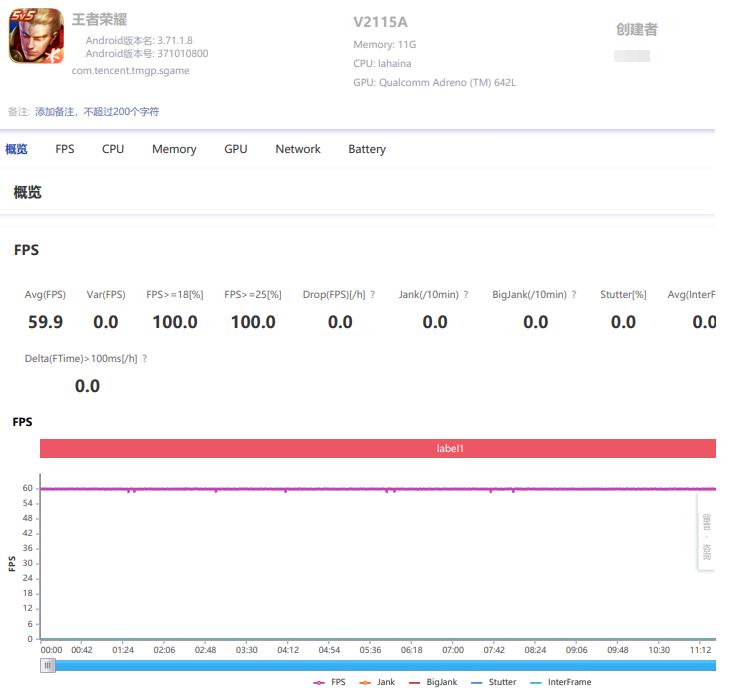
Task: Click the 添加备注 note input field
Action: point(97,112)
